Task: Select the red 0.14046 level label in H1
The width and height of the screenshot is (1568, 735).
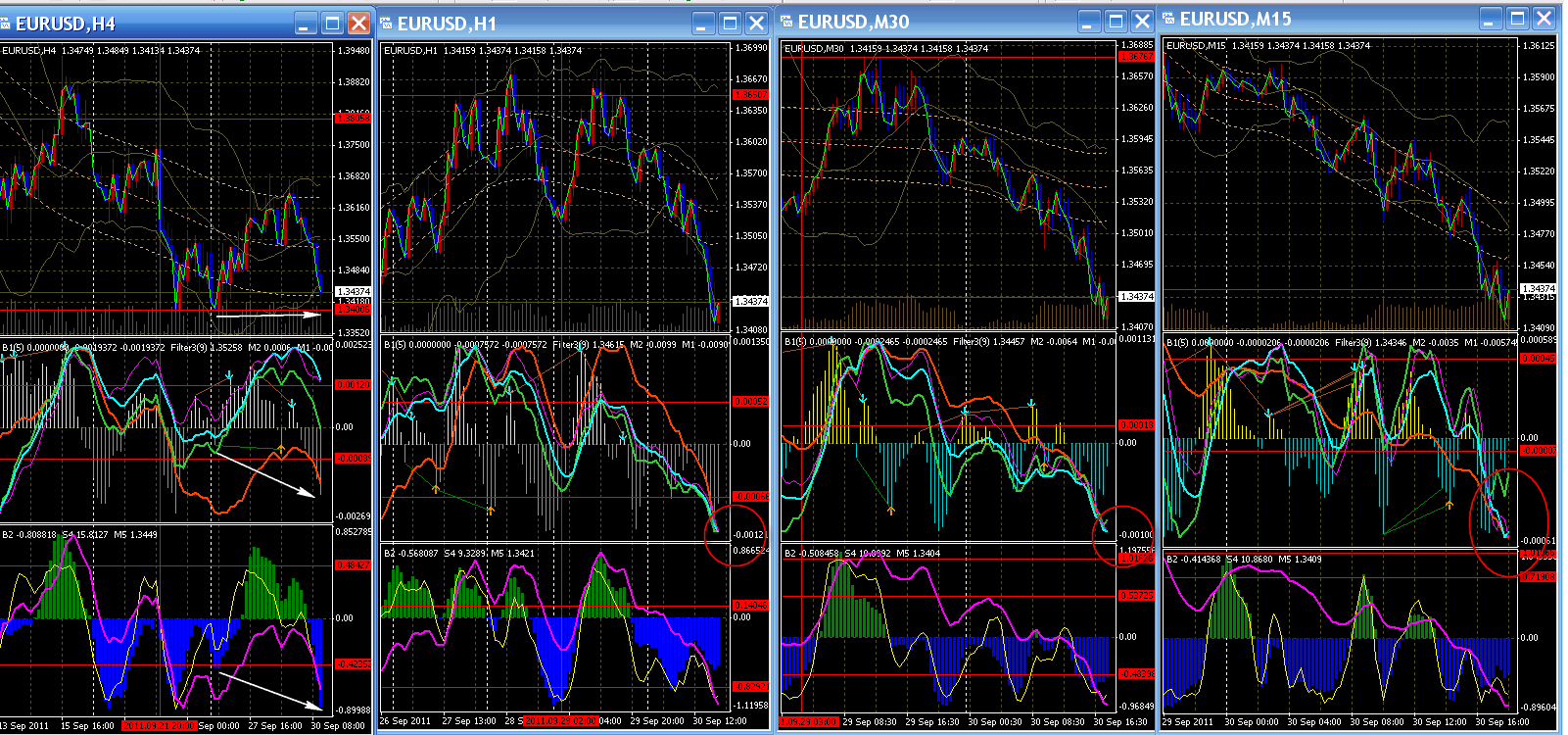Action: point(750,606)
